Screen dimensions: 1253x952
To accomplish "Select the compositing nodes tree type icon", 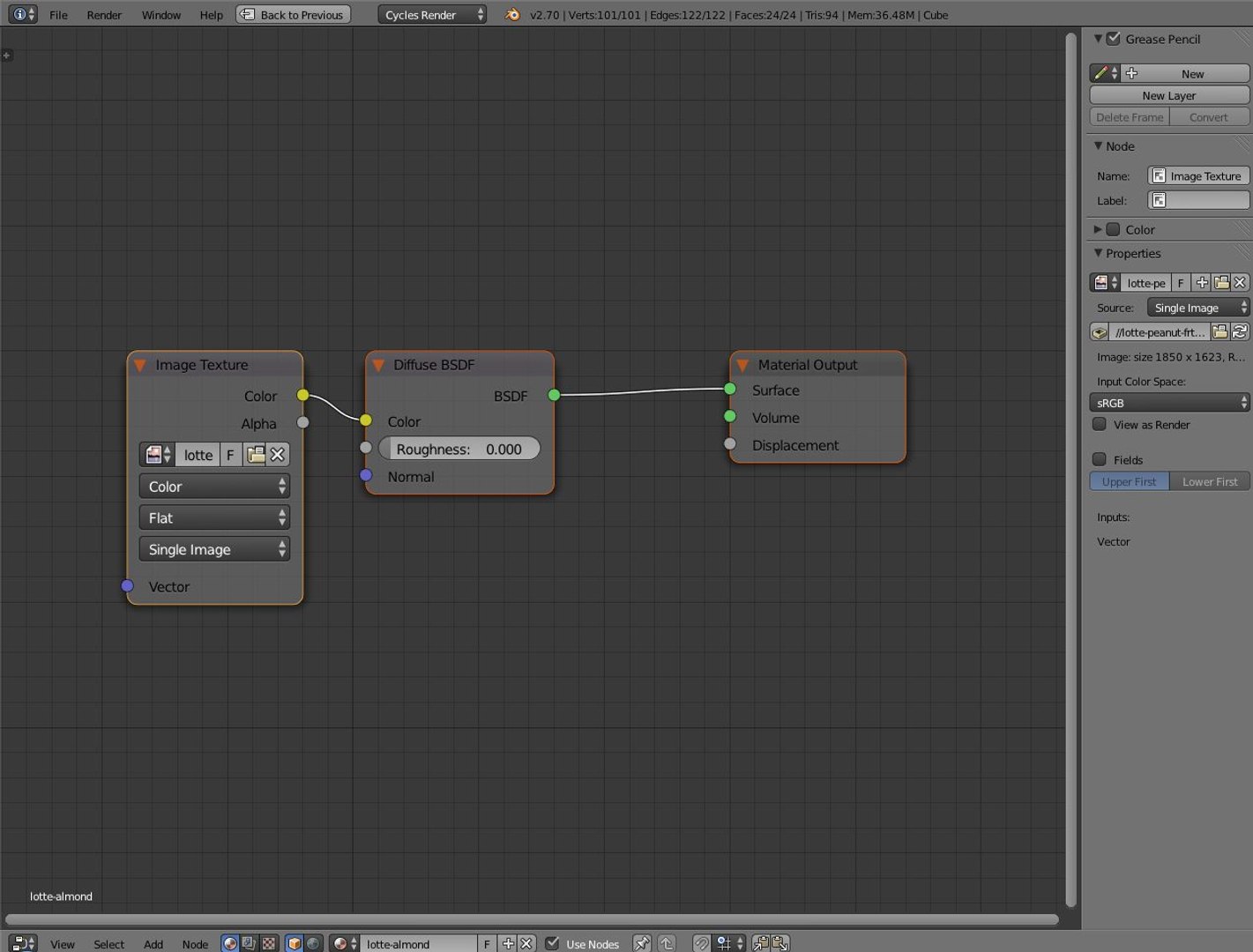I will (250, 943).
